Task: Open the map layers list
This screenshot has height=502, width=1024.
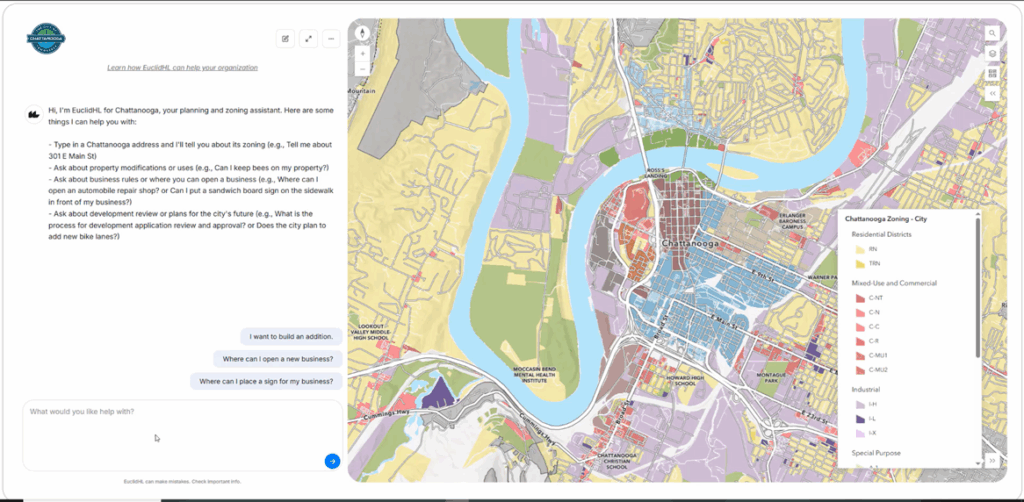Action: (992, 54)
